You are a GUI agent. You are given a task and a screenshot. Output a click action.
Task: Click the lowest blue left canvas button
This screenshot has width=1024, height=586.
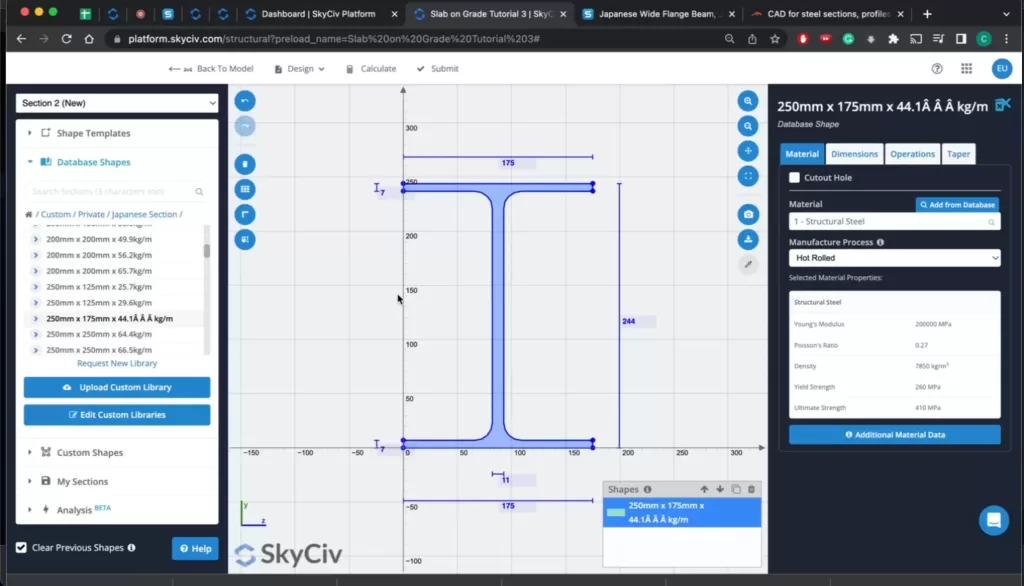point(245,240)
